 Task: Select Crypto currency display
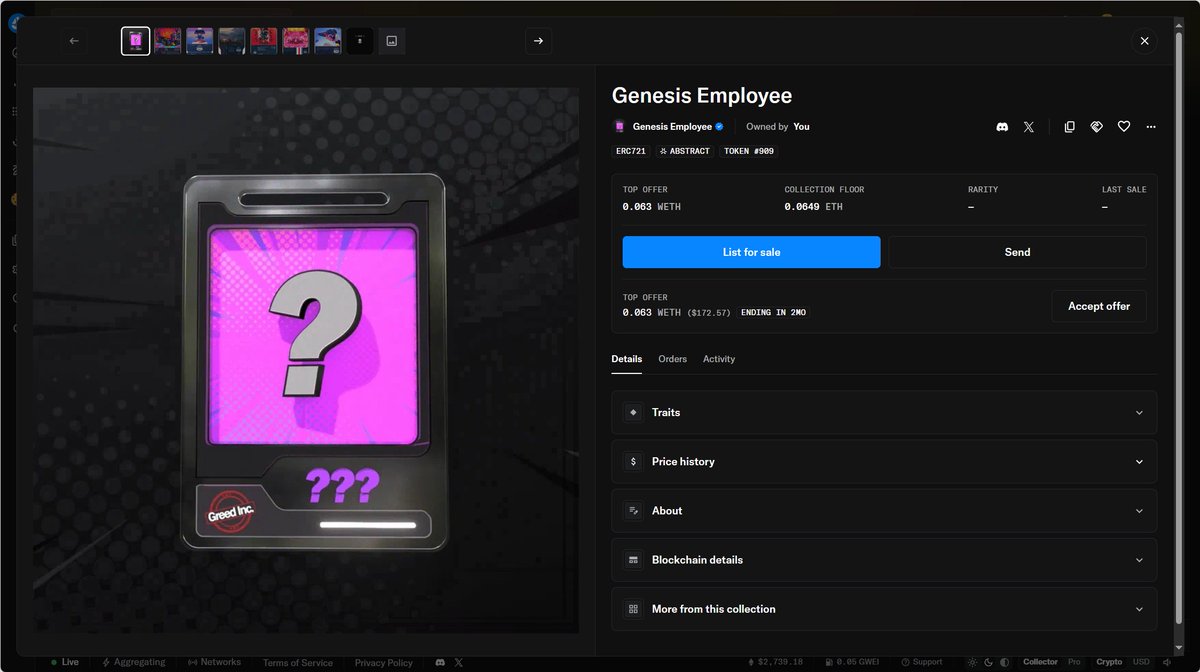pos(1109,662)
